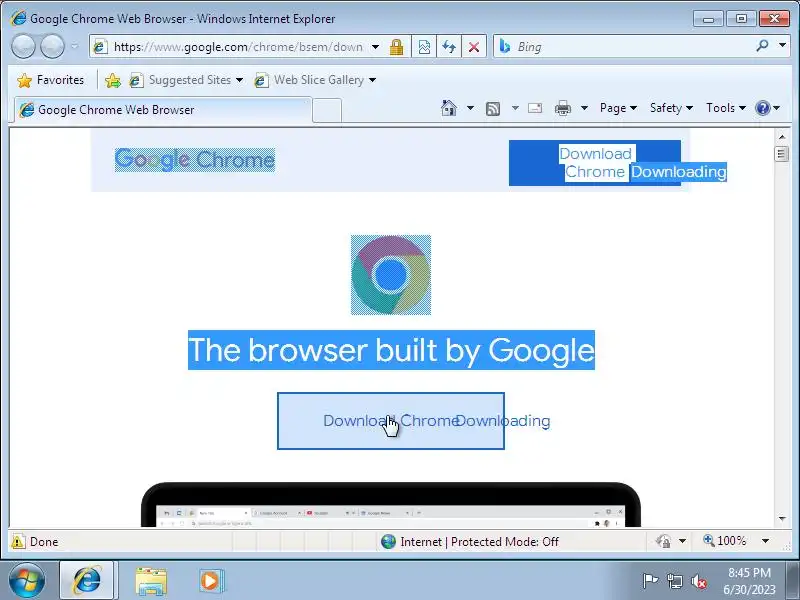Expand the zoom level dropdown arrow
The image size is (800, 600).
point(765,541)
